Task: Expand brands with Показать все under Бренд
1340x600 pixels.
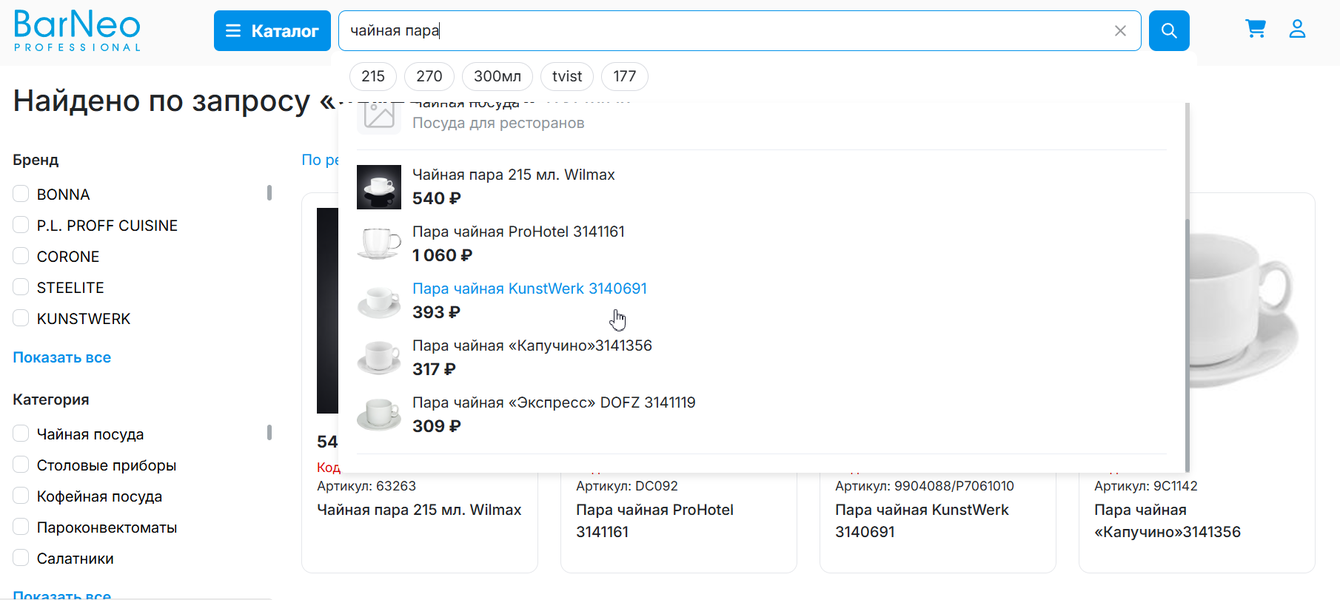Action: pyautogui.click(x=62, y=357)
